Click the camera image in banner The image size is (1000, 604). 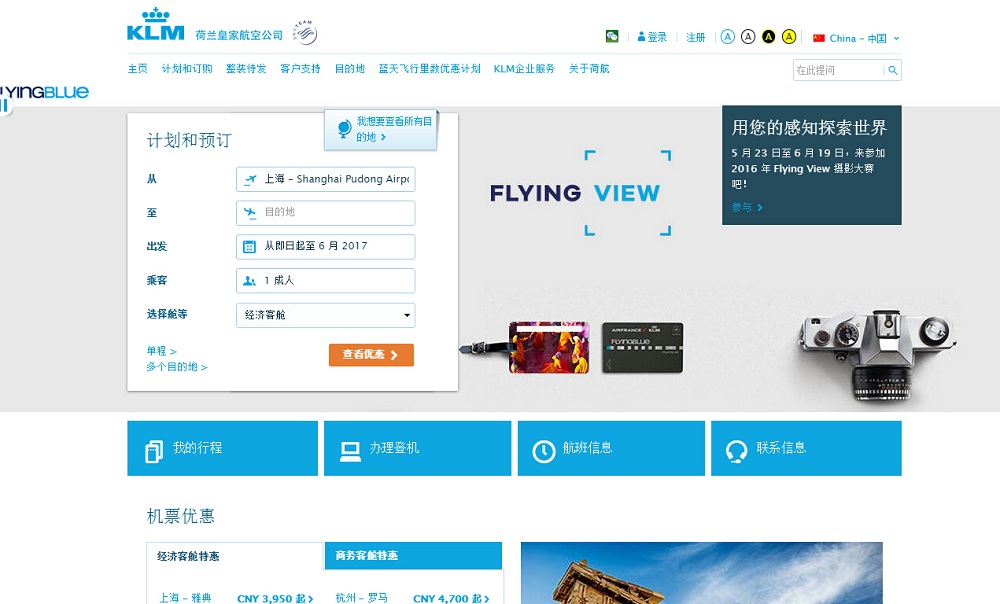877,355
